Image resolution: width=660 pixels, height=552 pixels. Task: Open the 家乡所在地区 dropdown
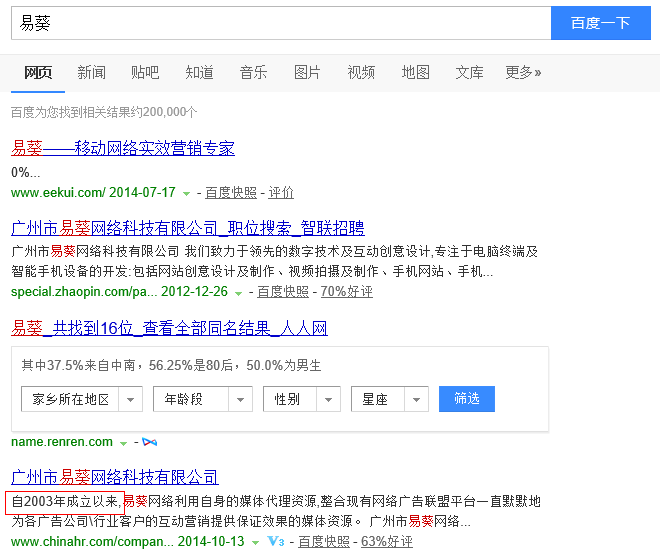pyautogui.click(x=82, y=399)
